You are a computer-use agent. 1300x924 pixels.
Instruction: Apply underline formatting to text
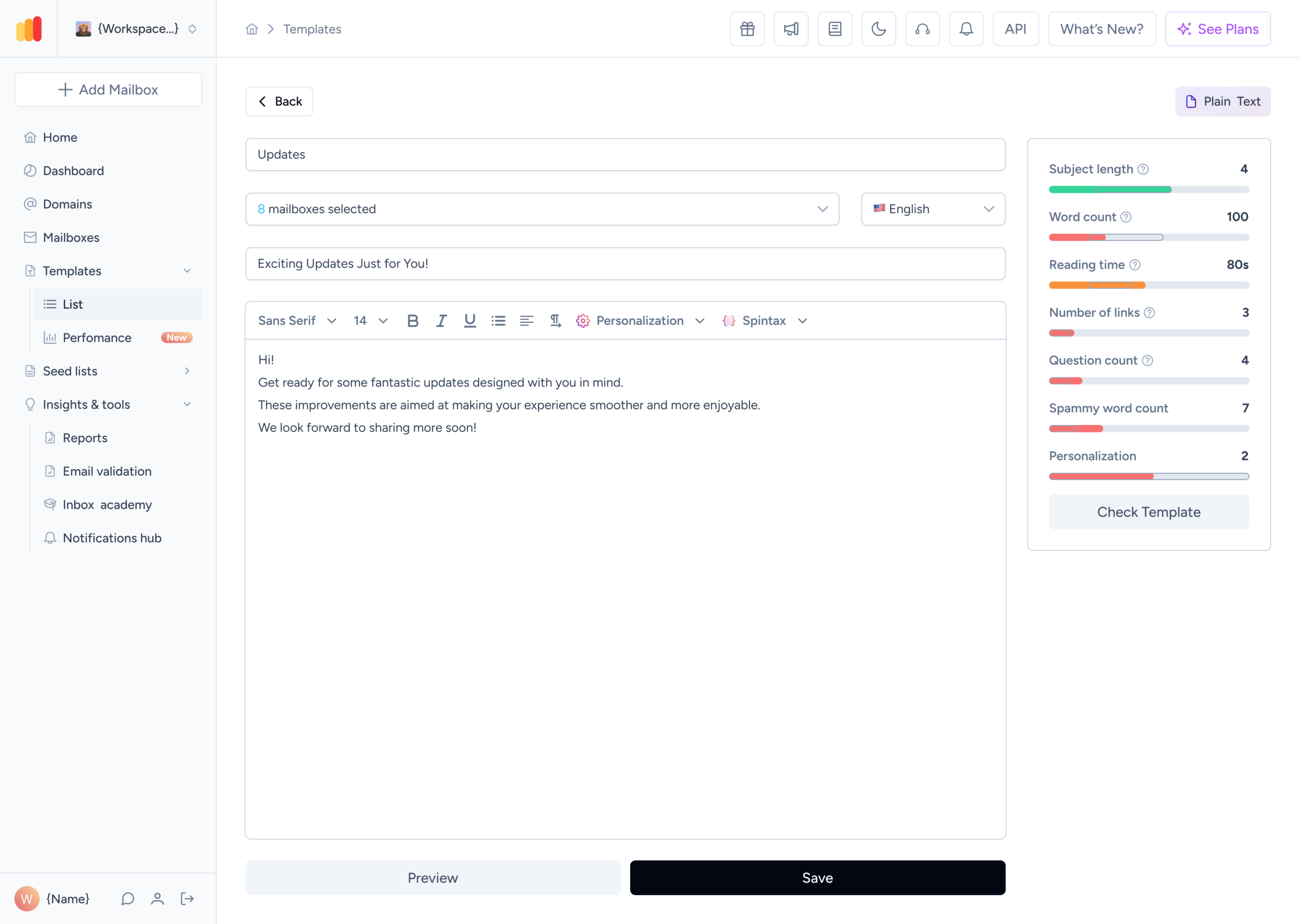(x=469, y=320)
